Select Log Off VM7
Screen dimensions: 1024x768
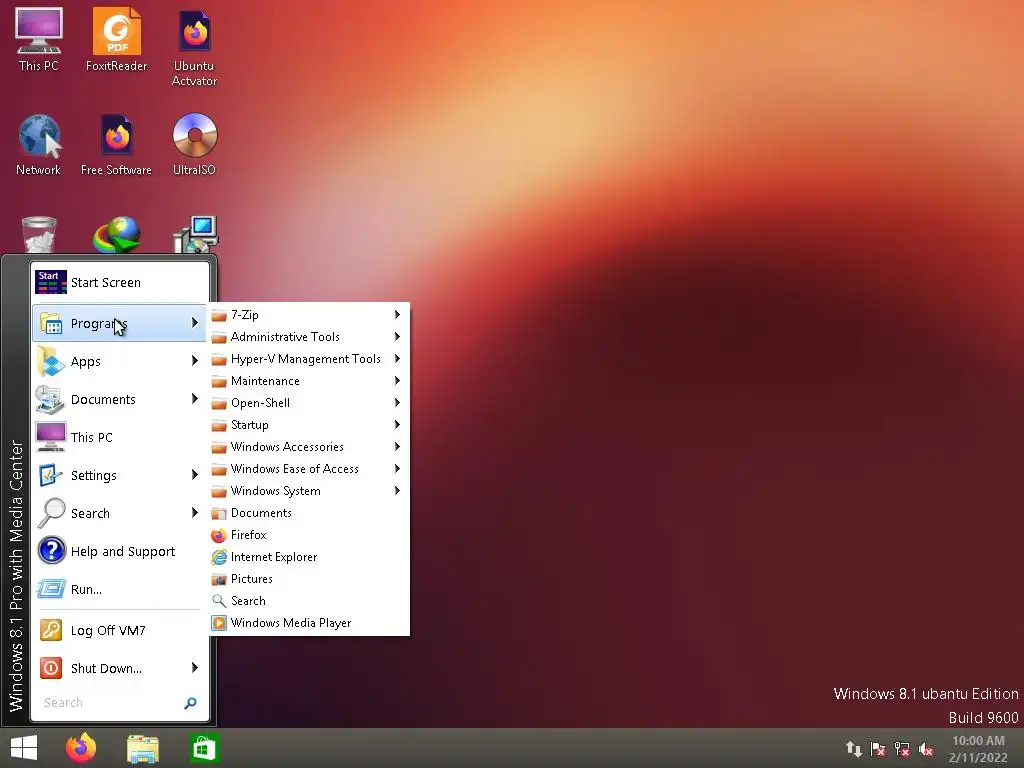[120, 631]
